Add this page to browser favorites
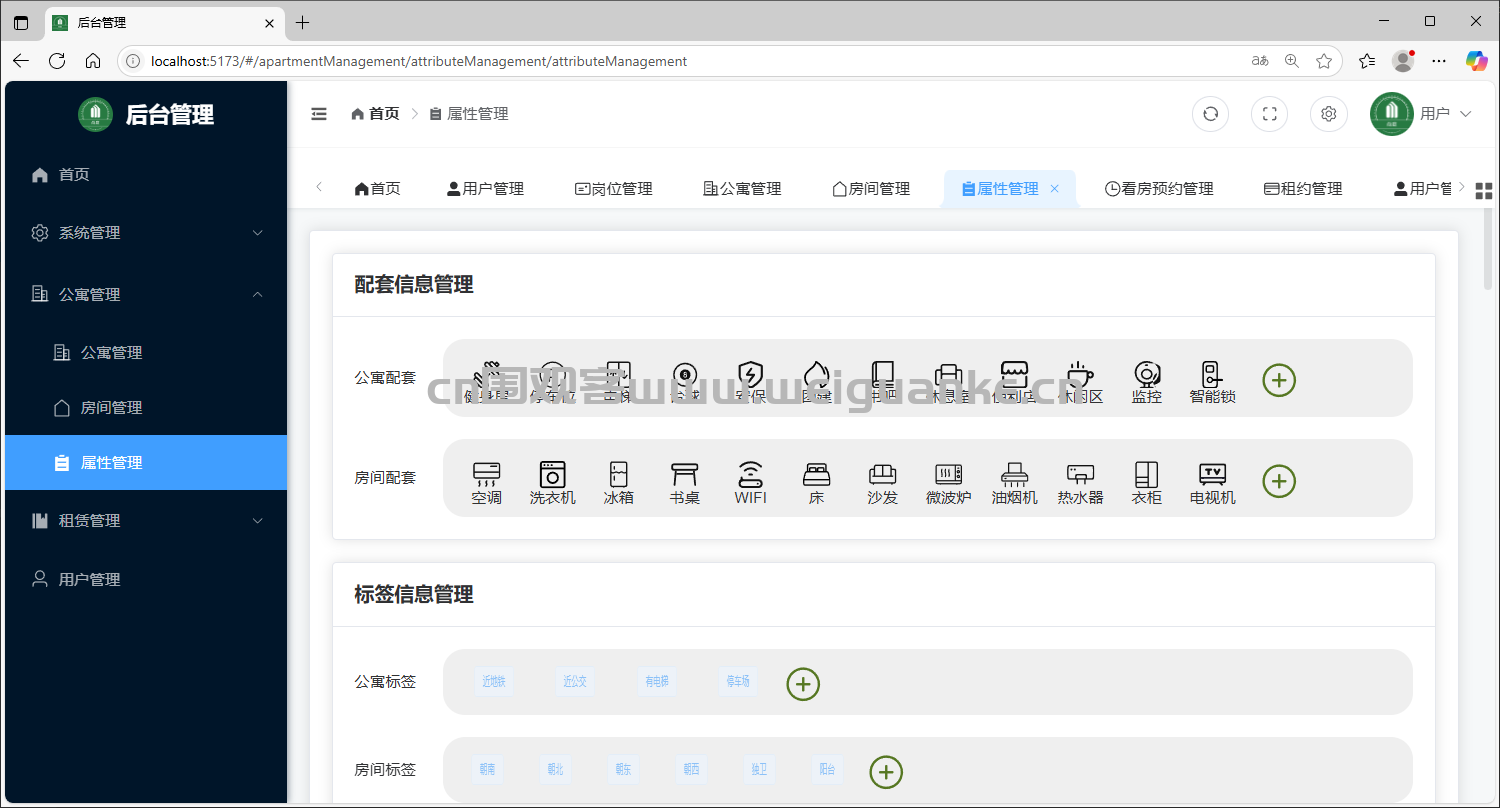1500x808 pixels. click(x=1324, y=61)
